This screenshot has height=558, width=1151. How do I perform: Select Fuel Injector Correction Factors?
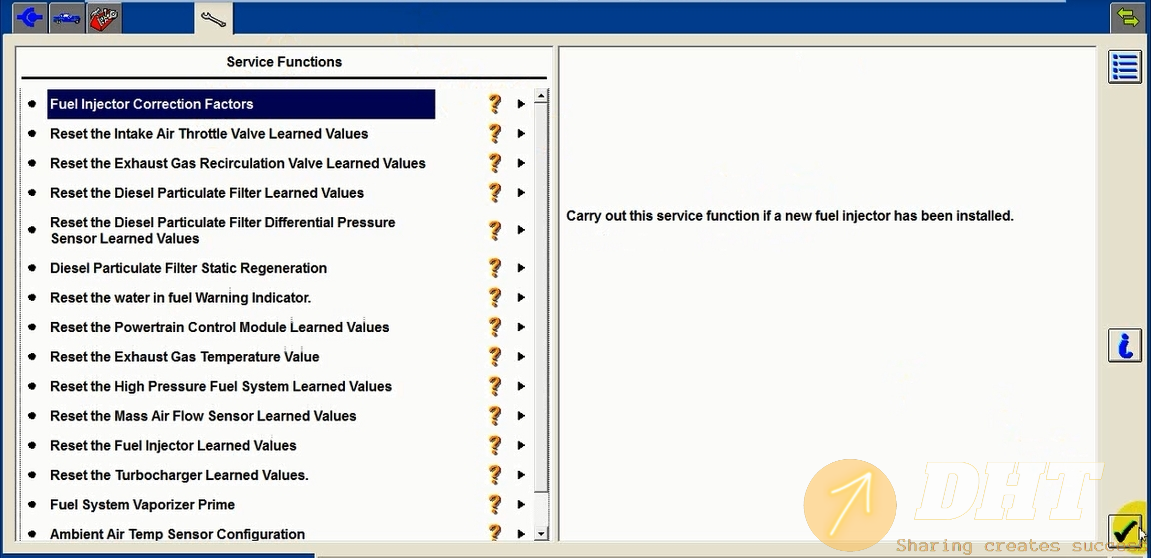point(241,104)
